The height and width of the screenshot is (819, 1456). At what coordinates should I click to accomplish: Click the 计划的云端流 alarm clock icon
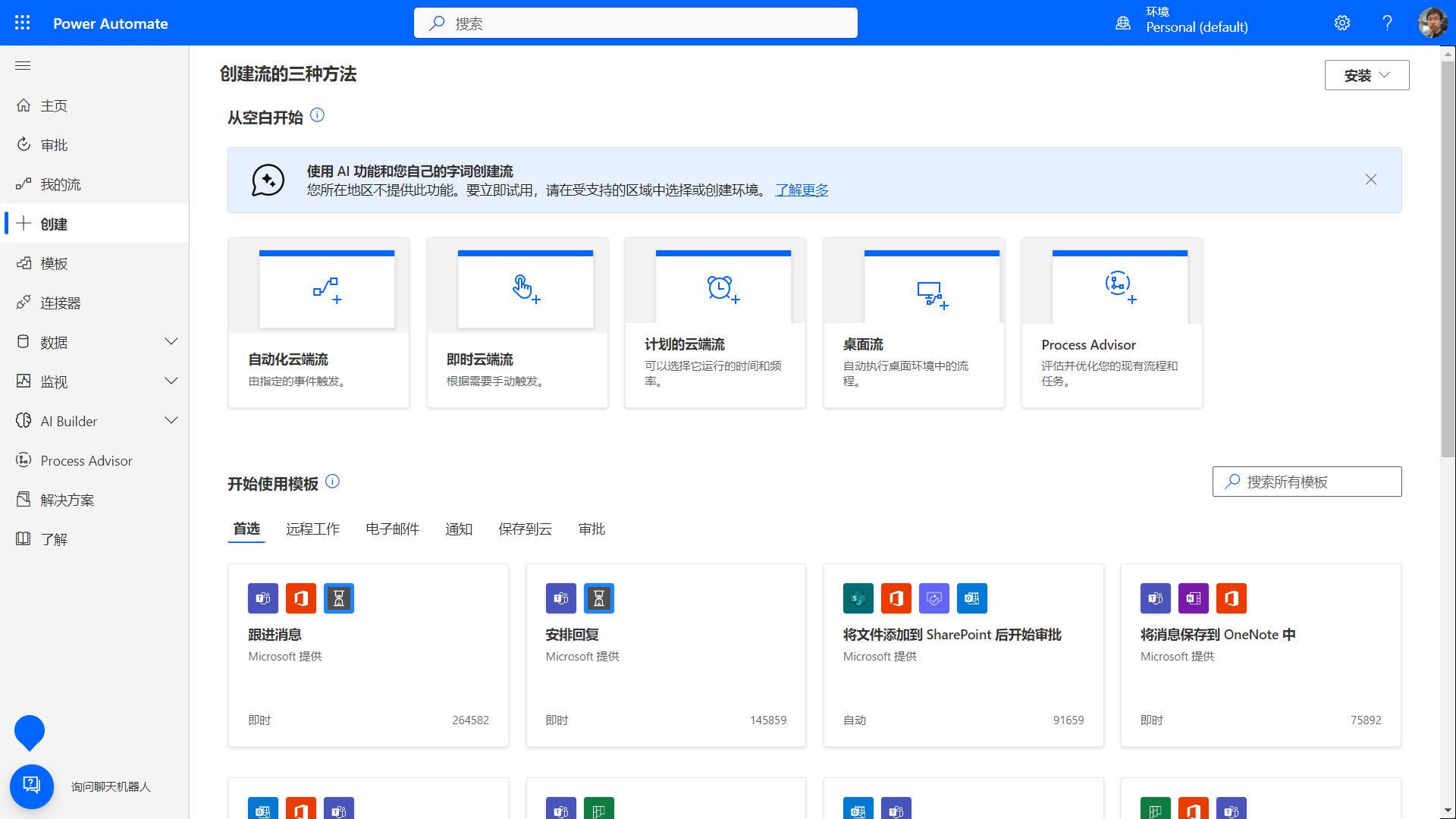tap(723, 289)
